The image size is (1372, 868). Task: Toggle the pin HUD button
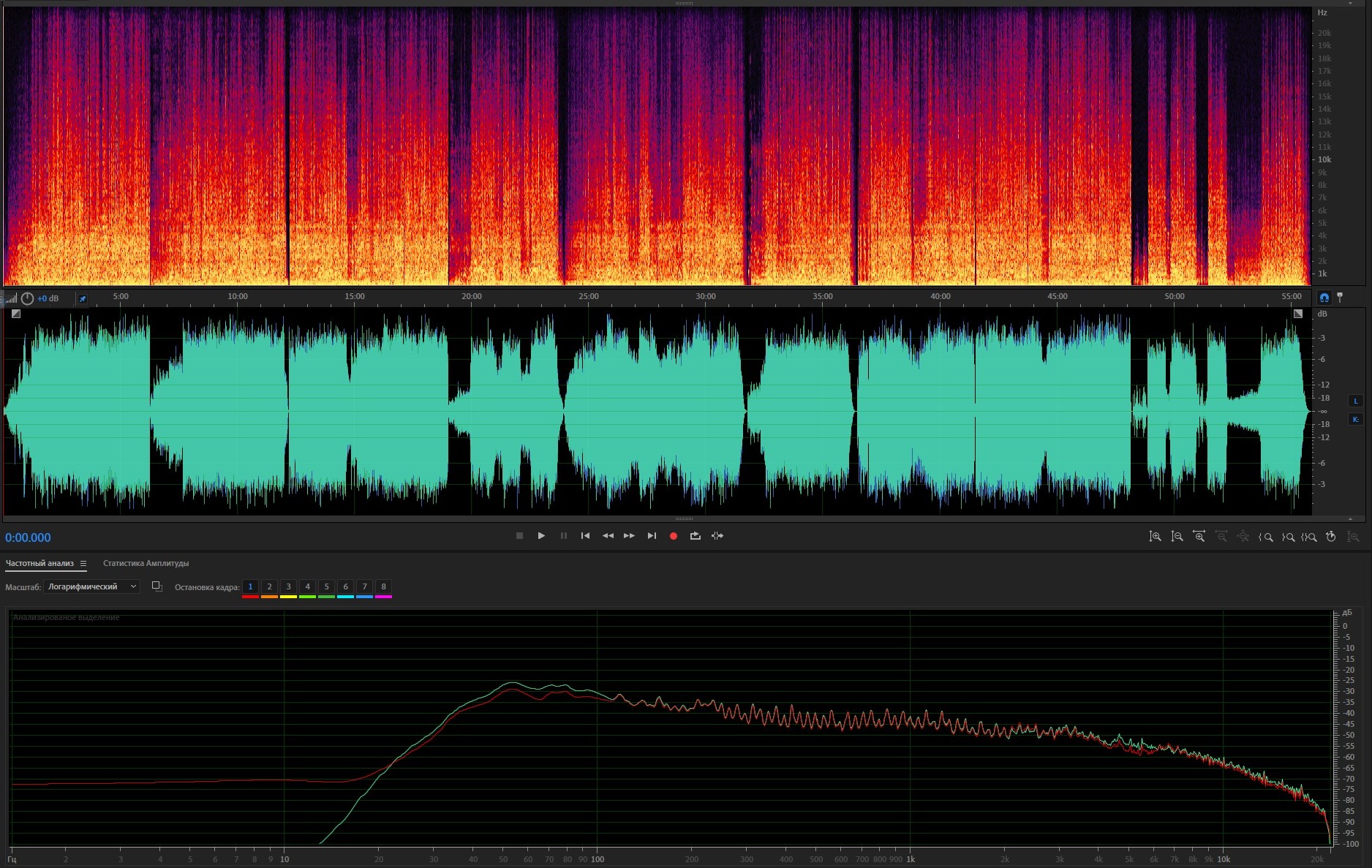pos(83,298)
